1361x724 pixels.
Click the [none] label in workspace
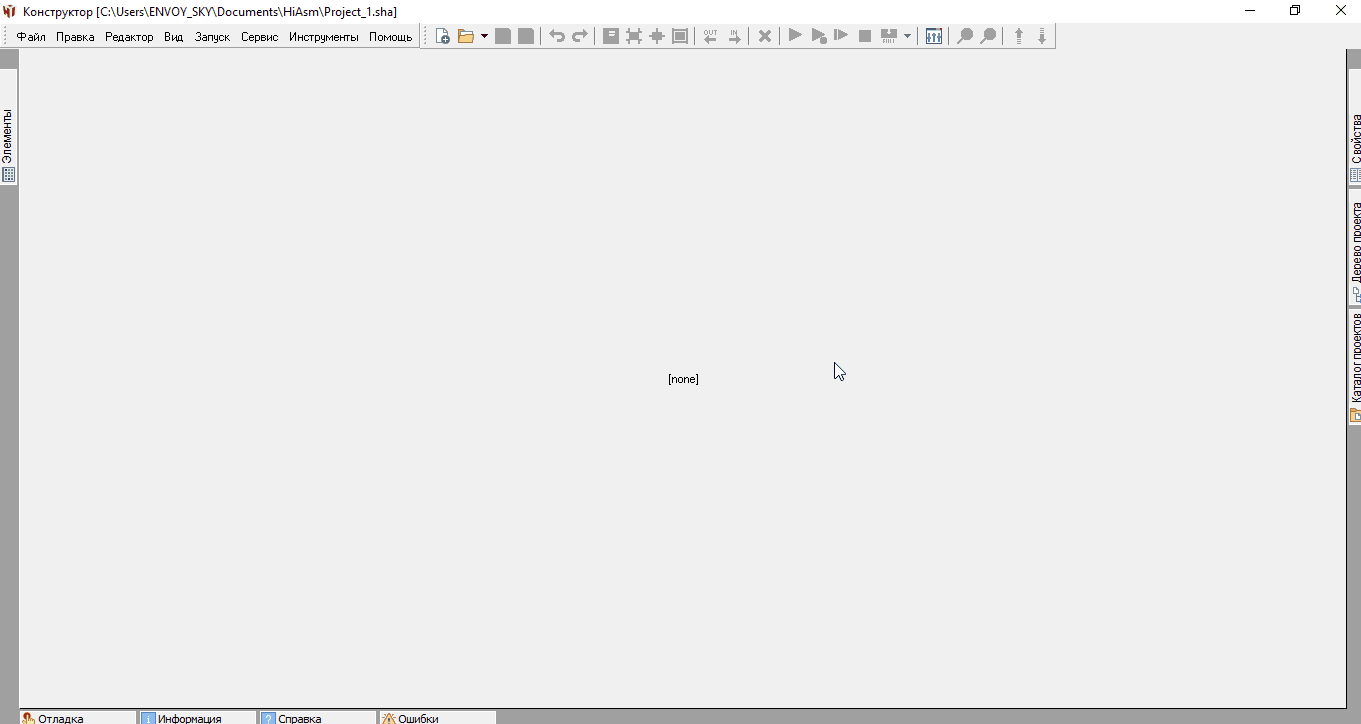point(683,379)
